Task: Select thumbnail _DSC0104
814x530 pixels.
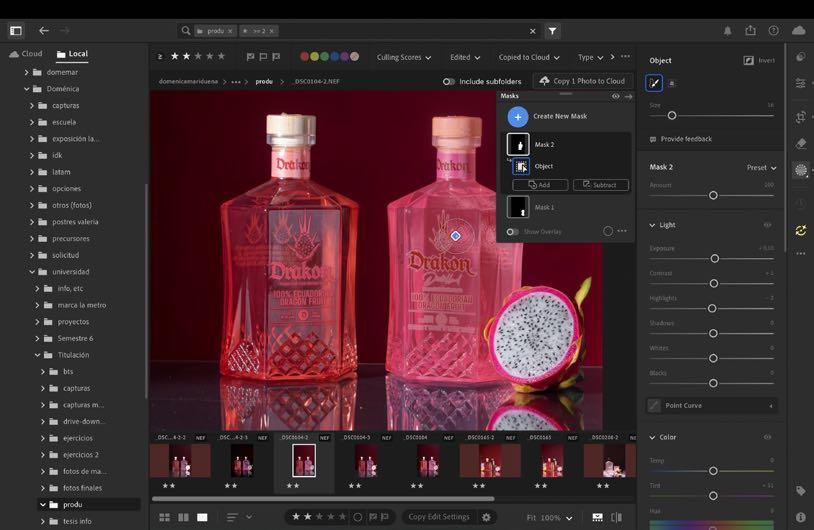Action: [x=427, y=460]
